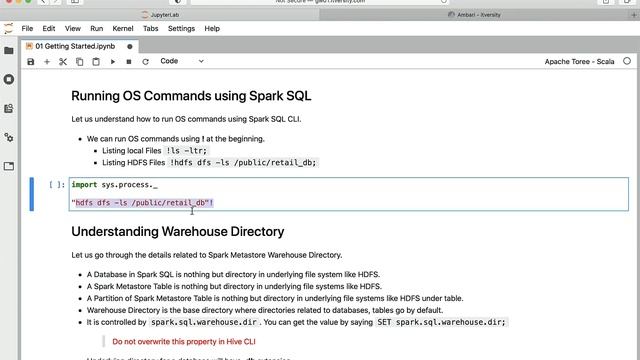This screenshot has width=640, height=360.
Task: Open the File Browser sidebar folder icon
Action: click(x=9, y=51)
